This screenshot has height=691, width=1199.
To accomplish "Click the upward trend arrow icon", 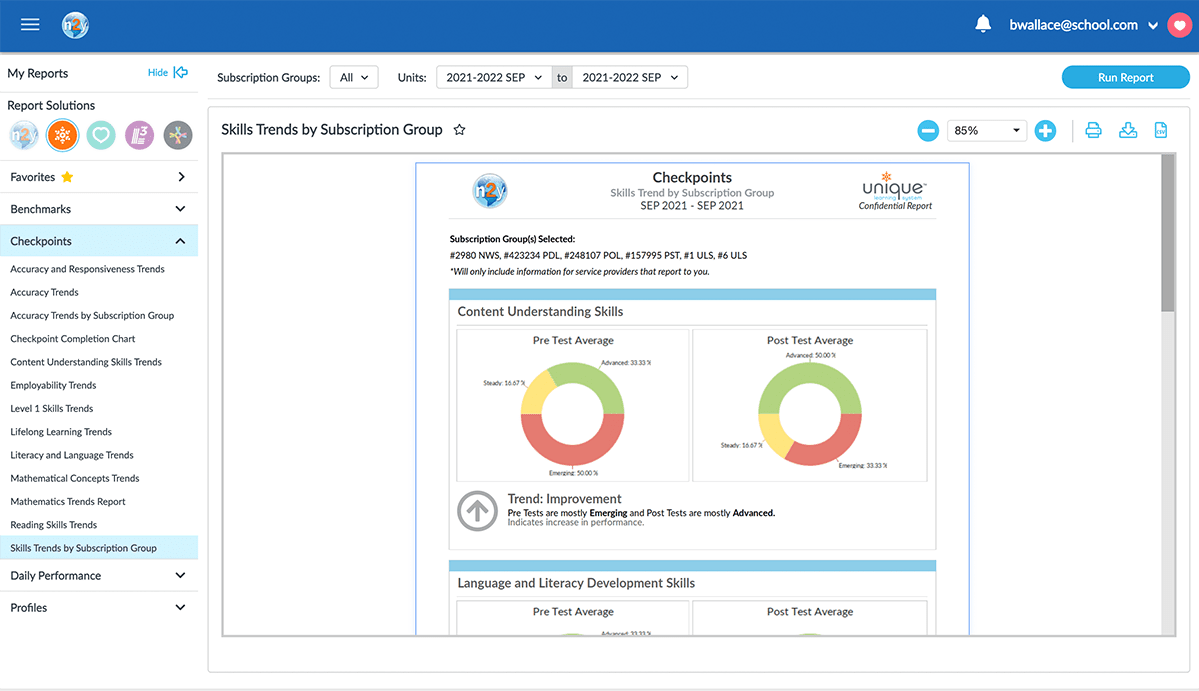I will (477, 511).
